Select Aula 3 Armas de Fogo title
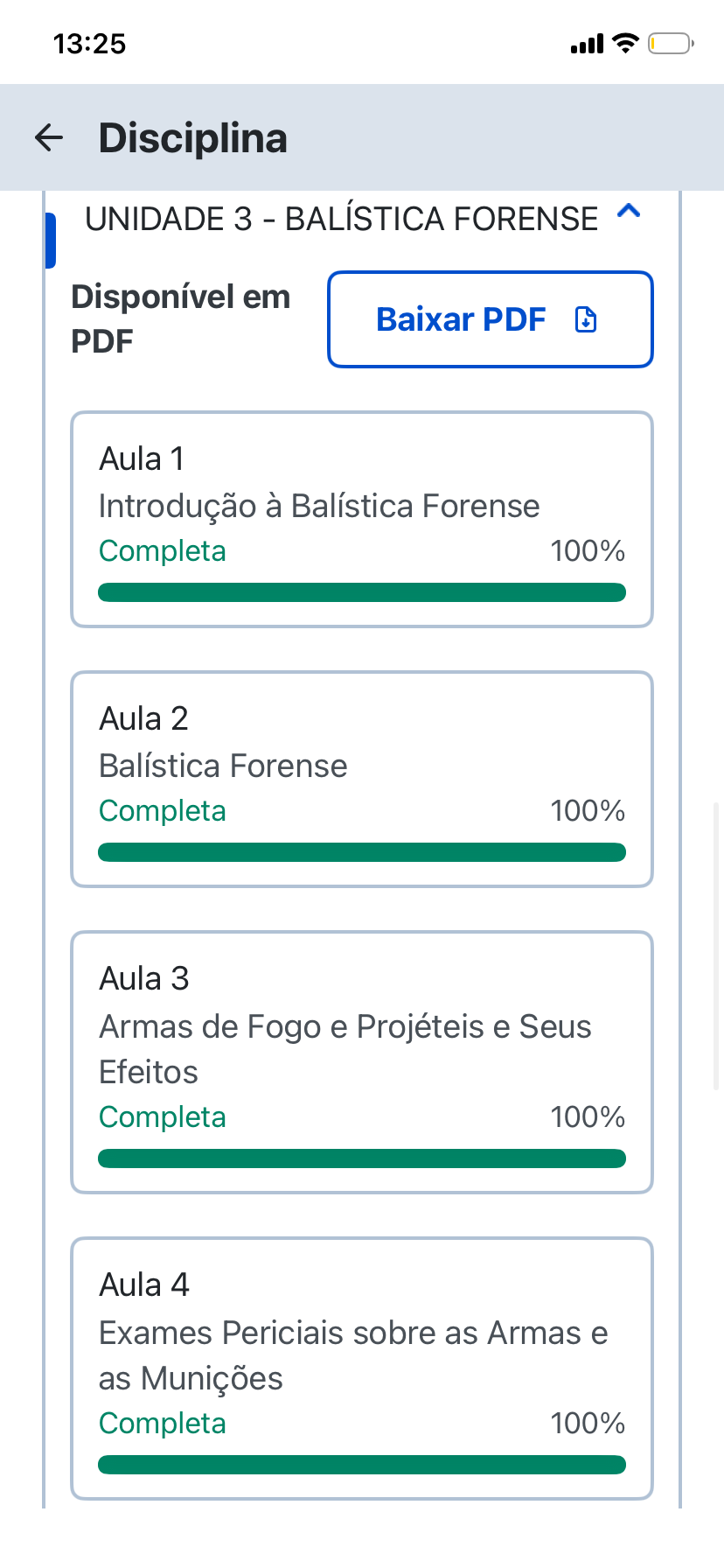724x1568 pixels. [x=345, y=1048]
